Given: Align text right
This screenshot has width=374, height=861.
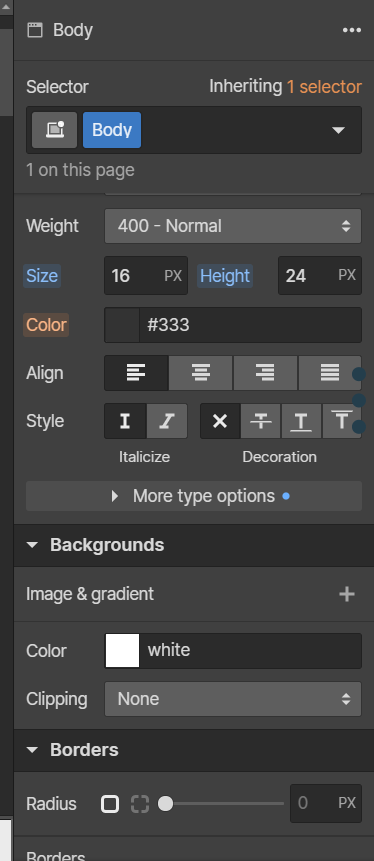Looking at the screenshot, I should tap(265, 373).
